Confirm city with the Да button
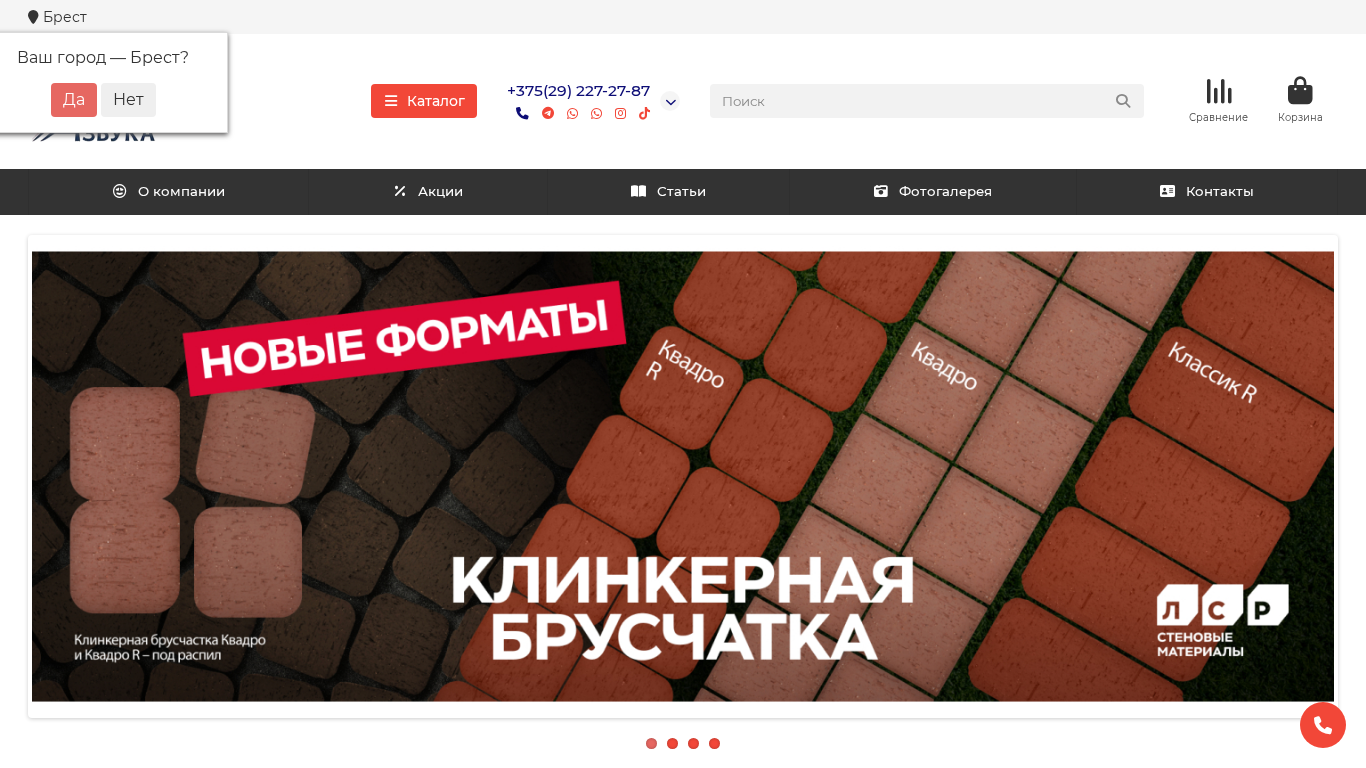1366x768 pixels. (x=74, y=100)
